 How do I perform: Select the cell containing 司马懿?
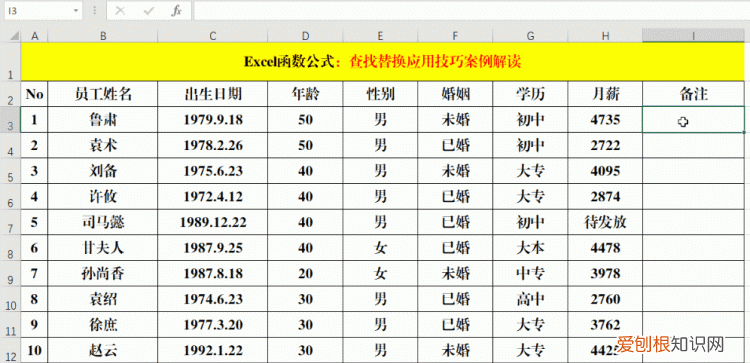point(103,222)
